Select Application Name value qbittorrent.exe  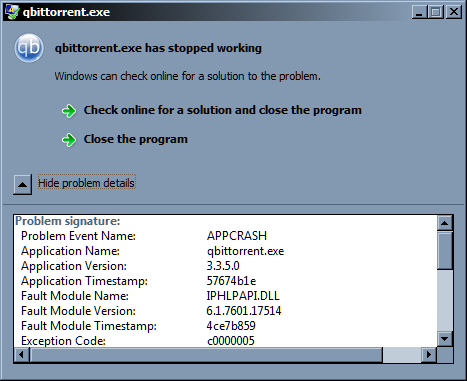pos(245,251)
